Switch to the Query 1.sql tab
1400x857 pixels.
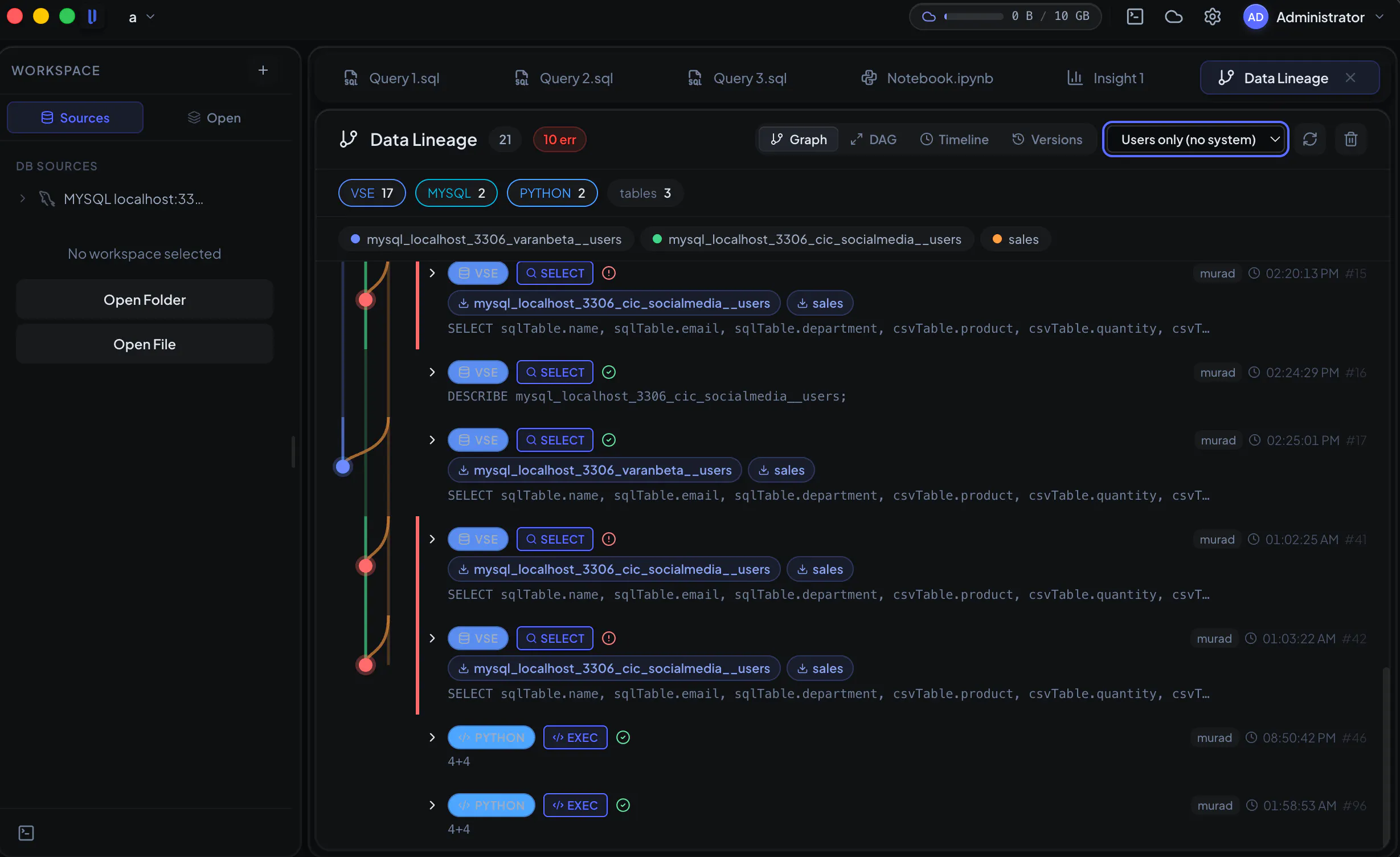click(x=391, y=78)
